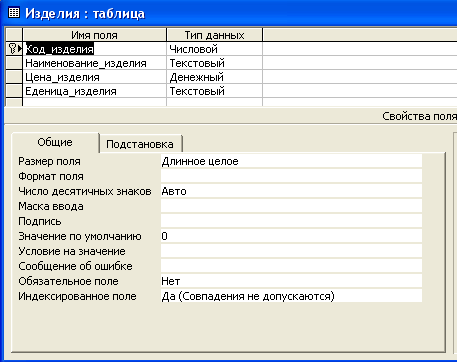Click the table icon in title bar
The image size is (457, 362).
13,13
